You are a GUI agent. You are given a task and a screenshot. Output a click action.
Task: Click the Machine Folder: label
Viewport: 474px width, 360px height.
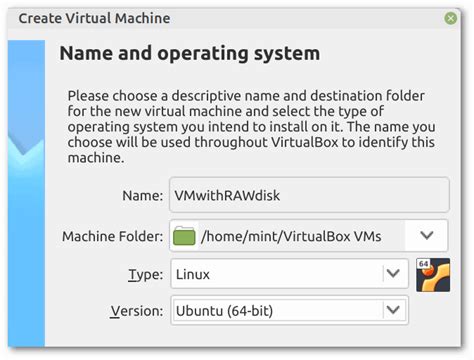(113, 236)
